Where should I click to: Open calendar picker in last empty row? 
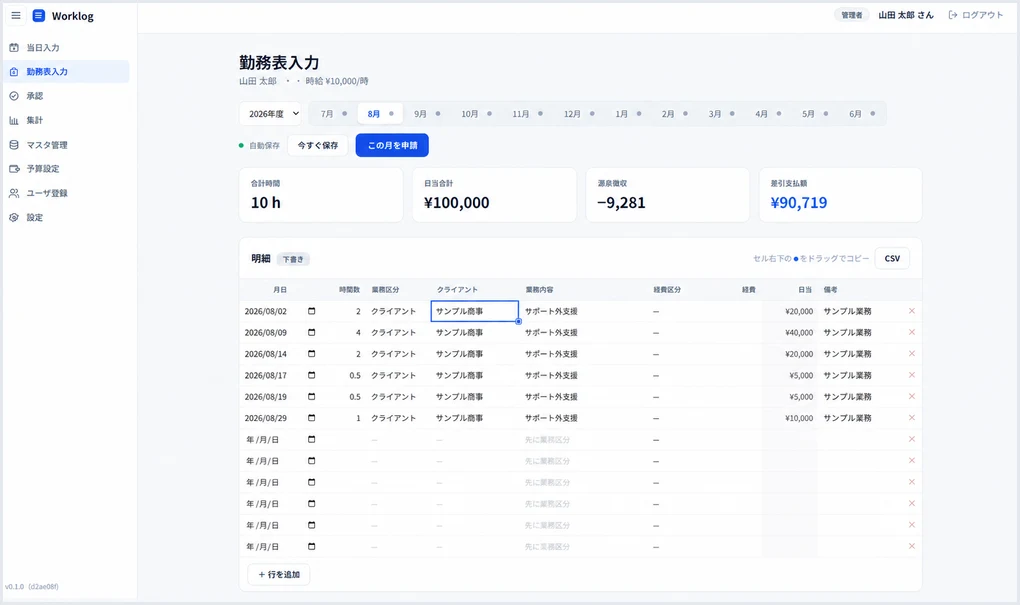pos(312,546)
